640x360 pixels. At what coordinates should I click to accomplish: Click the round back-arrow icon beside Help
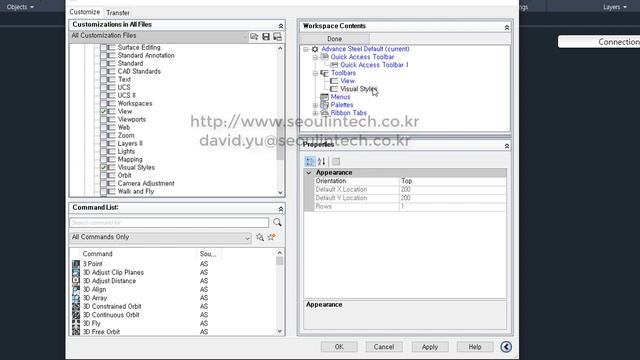click(506, 347)
